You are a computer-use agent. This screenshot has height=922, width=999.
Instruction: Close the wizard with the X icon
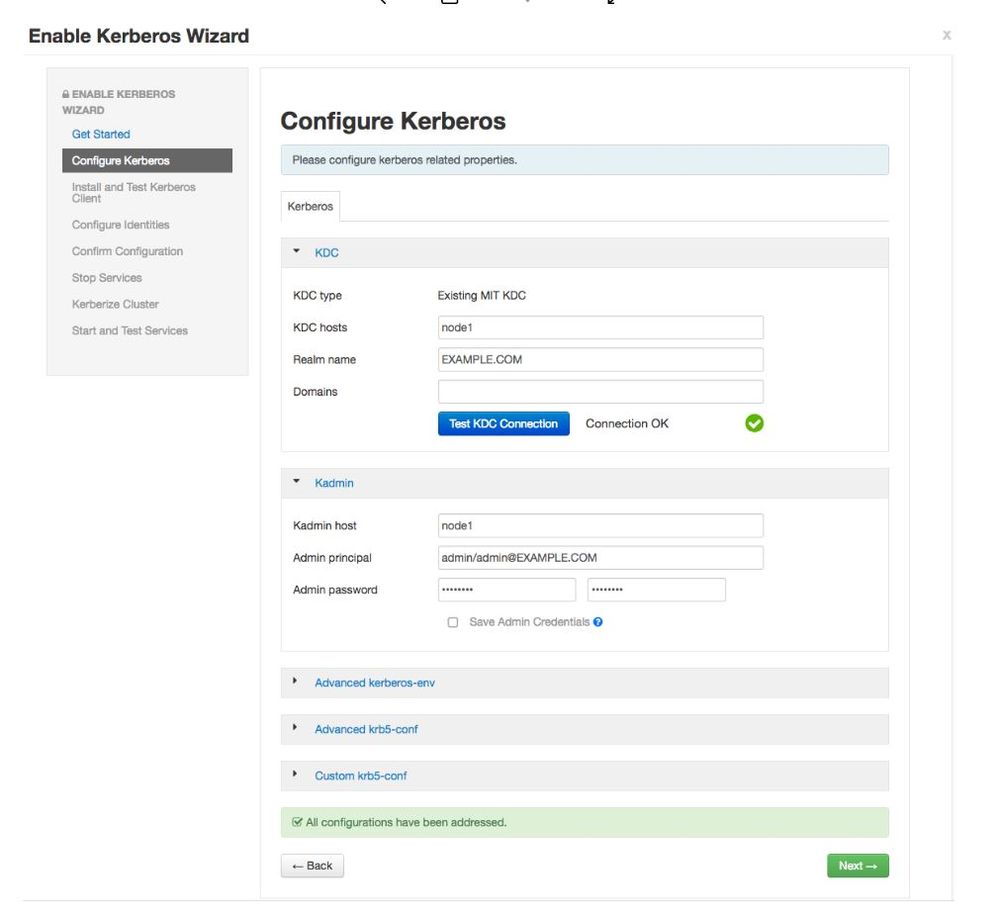tap(946, 36)
